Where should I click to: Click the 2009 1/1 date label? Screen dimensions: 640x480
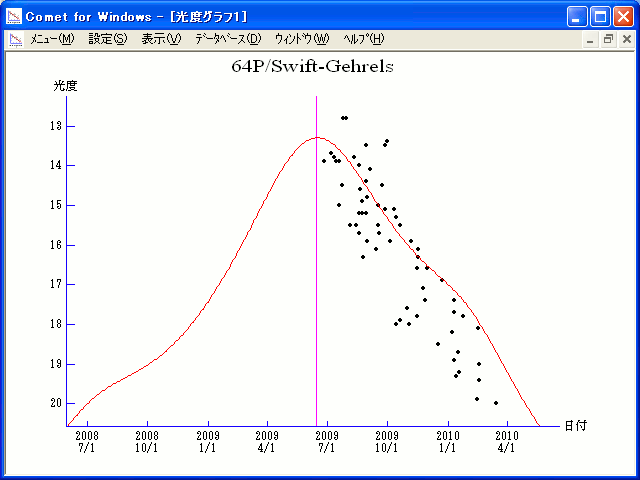tap(208, 442)
